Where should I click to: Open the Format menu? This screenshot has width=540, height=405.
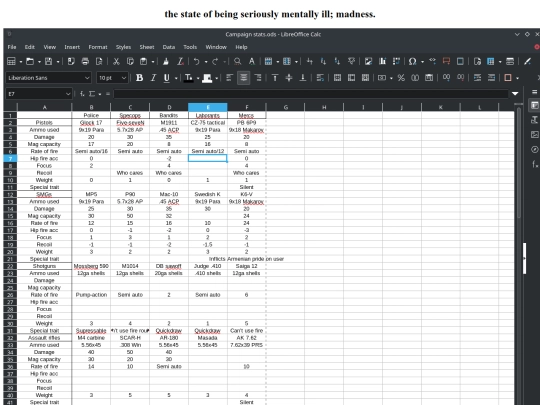click(98, 47)
